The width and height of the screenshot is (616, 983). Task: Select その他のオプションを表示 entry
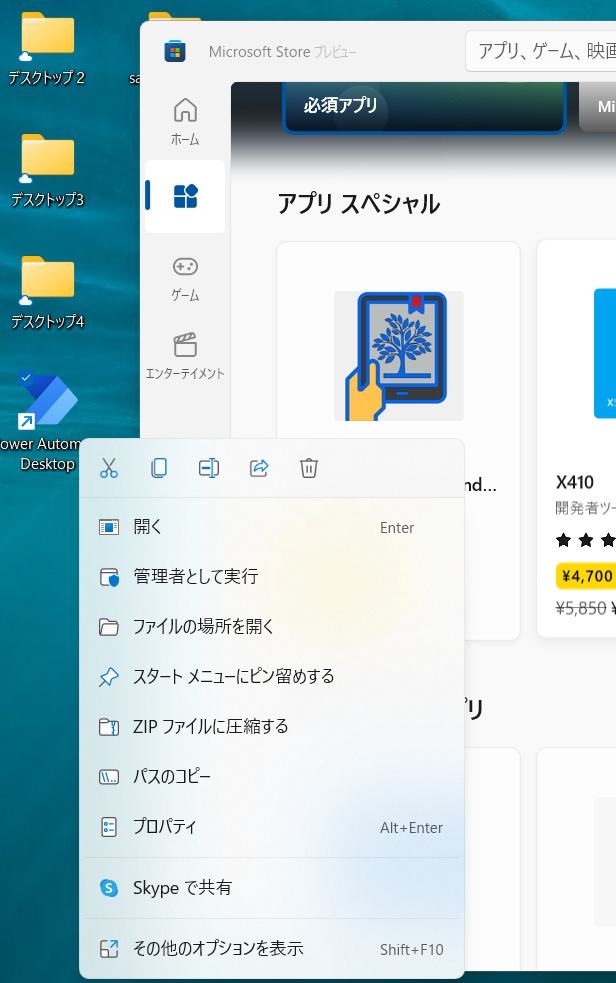pyautogui.click(x=271, y=949)
